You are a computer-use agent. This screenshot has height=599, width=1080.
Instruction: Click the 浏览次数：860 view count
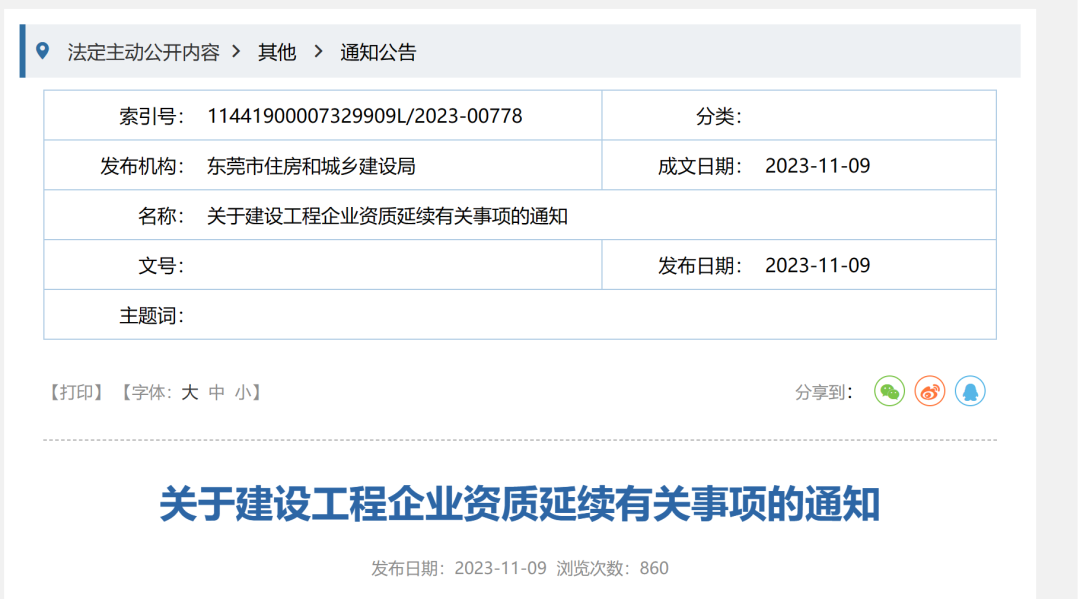coord(612,568)
